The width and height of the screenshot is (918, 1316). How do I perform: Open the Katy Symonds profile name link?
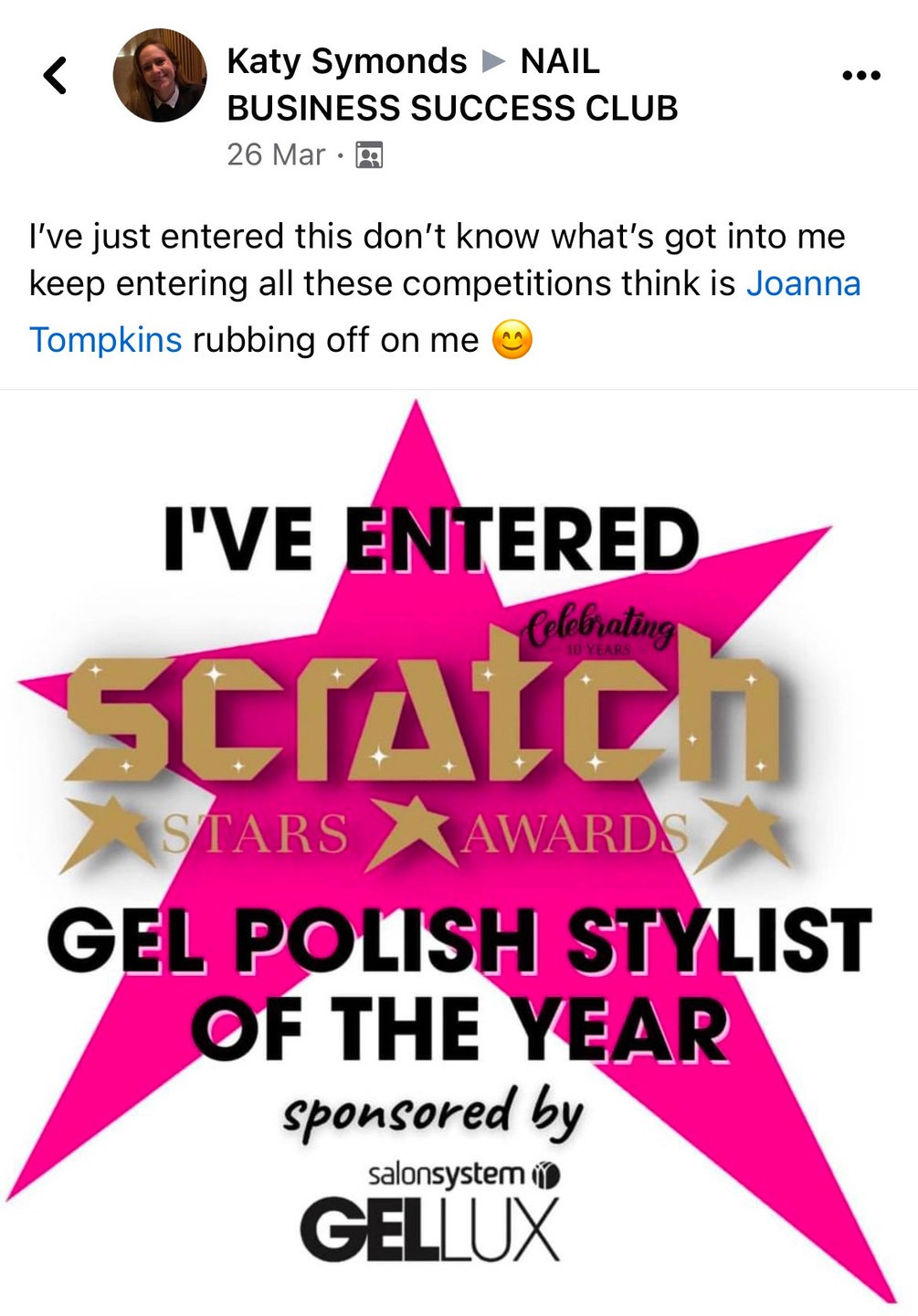pos(346,61)
